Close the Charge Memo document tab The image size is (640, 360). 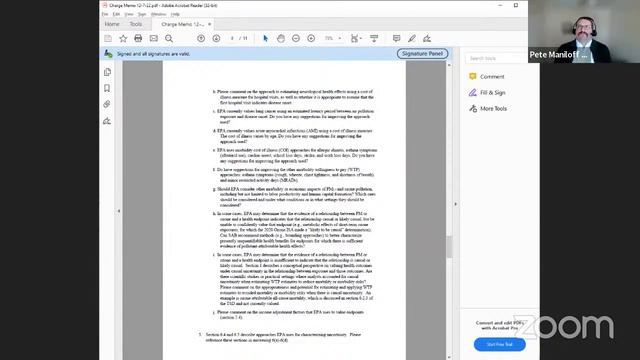(x=210, y=24)
